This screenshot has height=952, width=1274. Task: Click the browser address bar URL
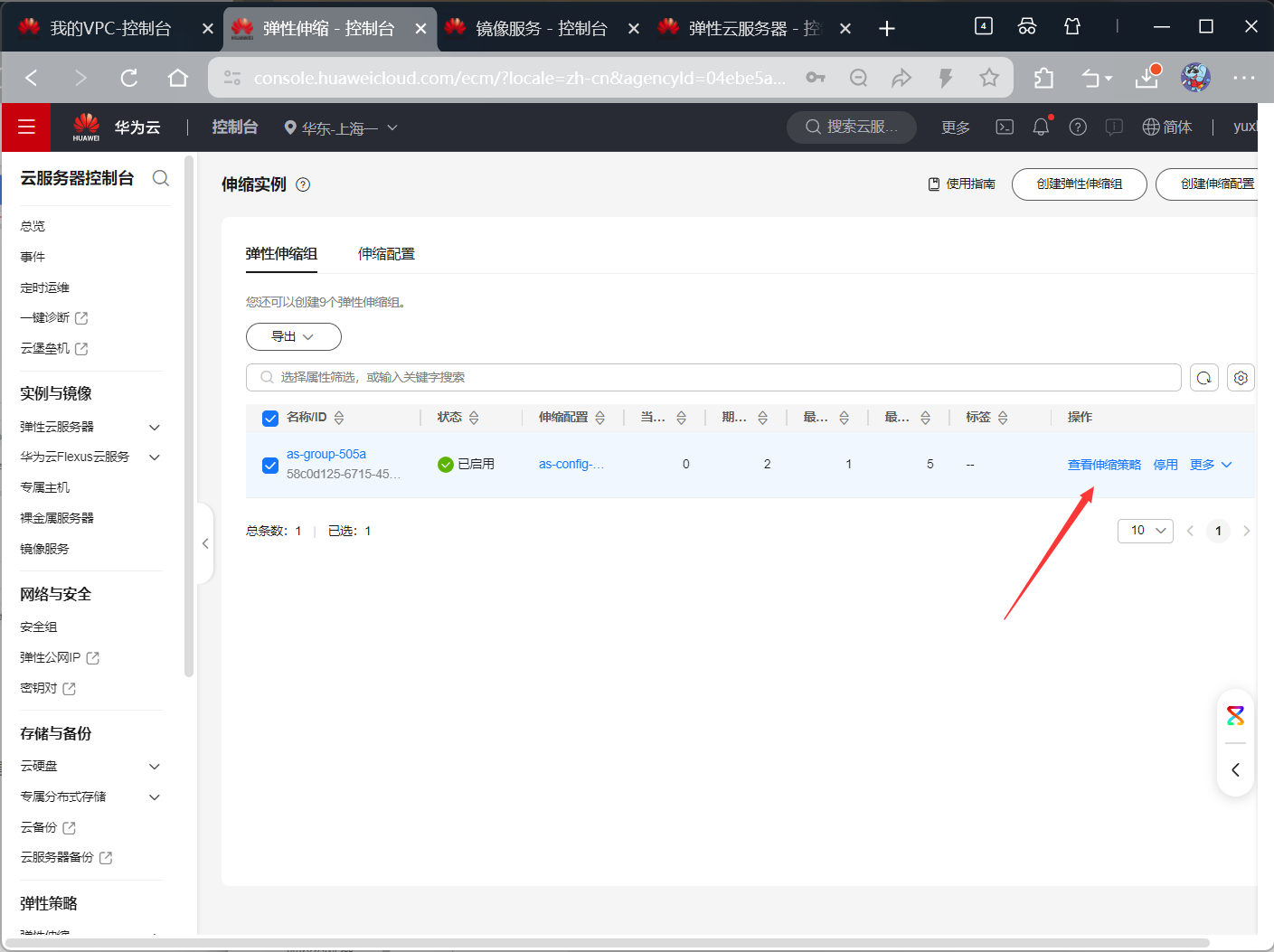[x=520, y=79]
